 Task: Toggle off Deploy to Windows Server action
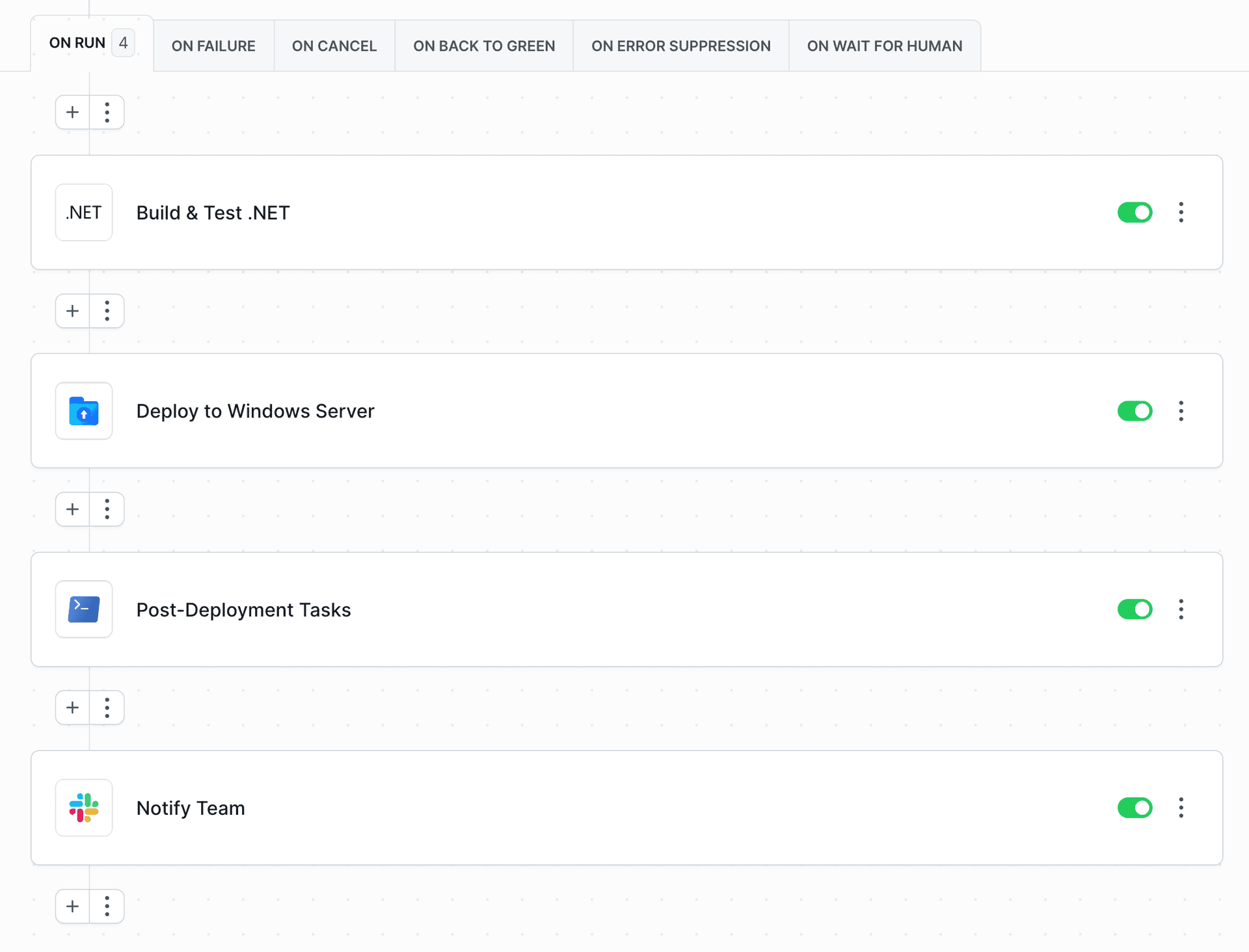(x=1135, y=411)
